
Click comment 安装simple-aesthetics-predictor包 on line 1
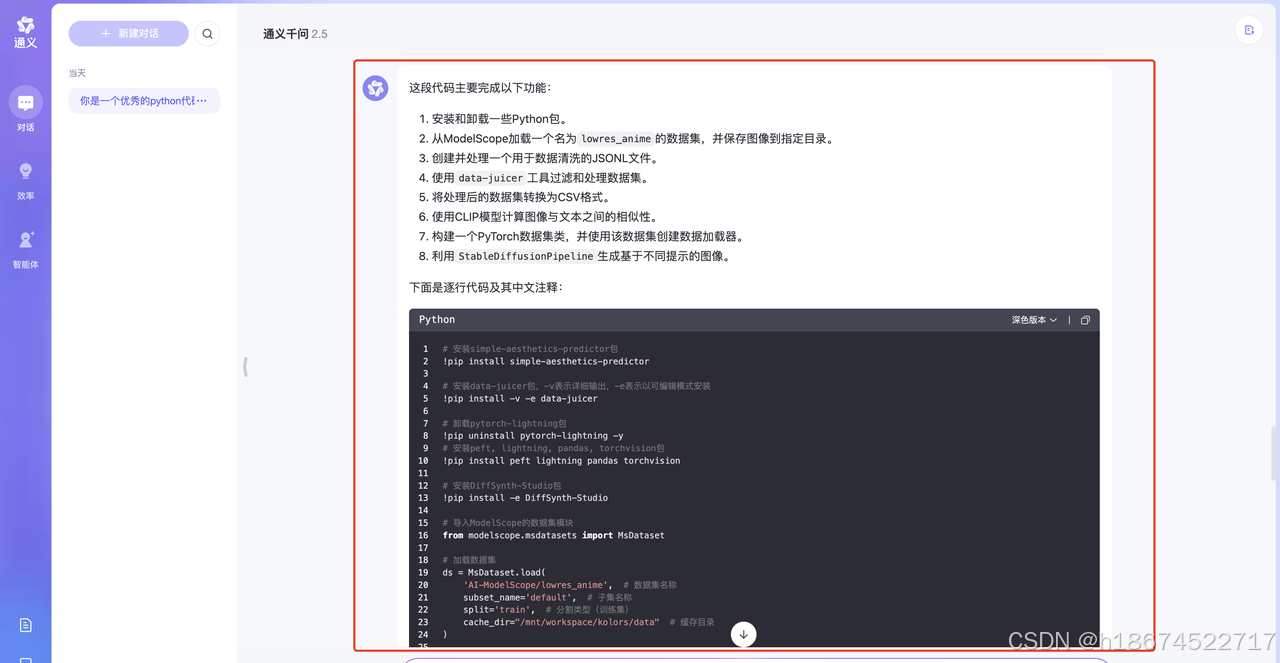530,349
